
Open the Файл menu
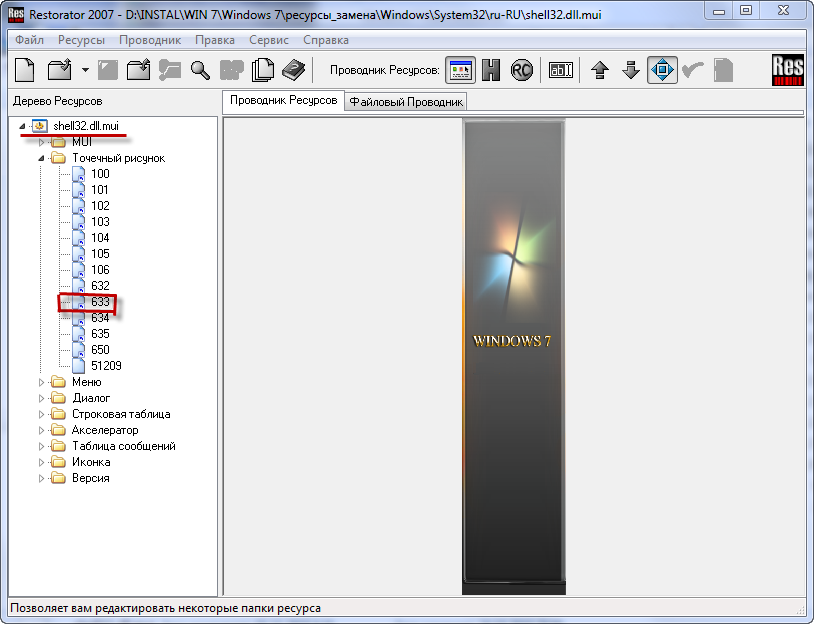pyautogui.click(x=29, y=40)
